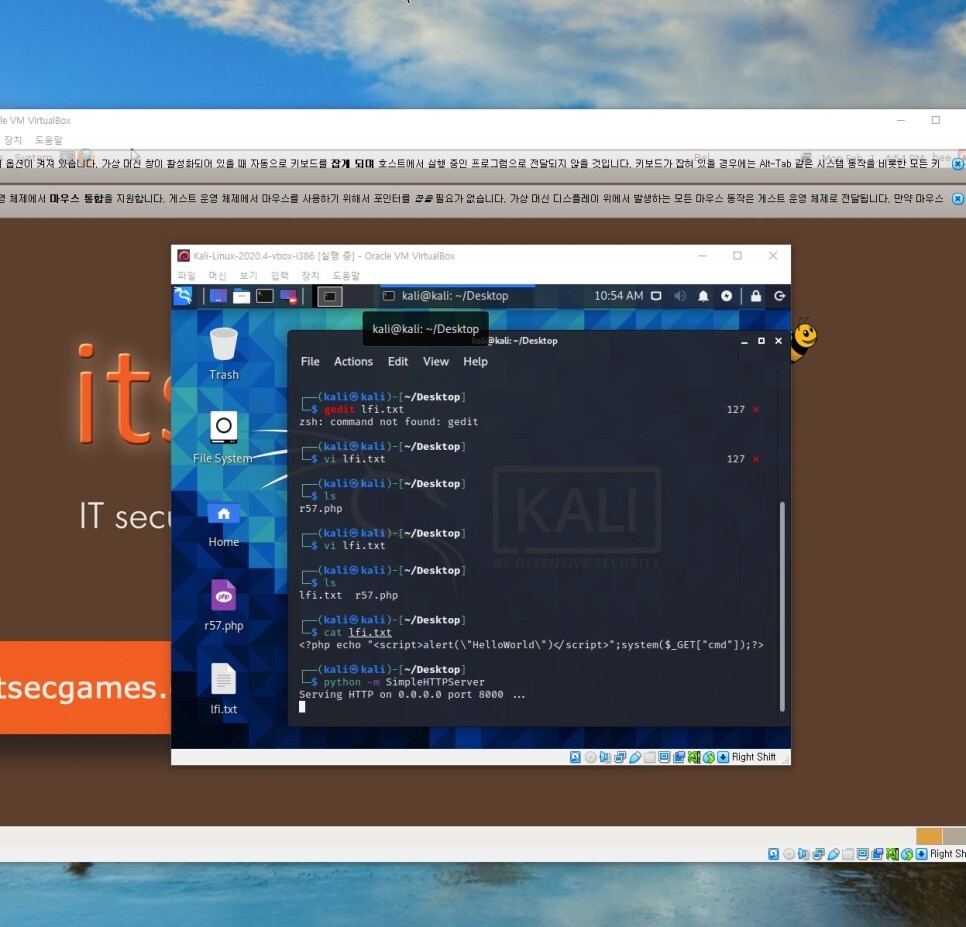Open the Home folder desktop icon

click(x=224, y=524)
